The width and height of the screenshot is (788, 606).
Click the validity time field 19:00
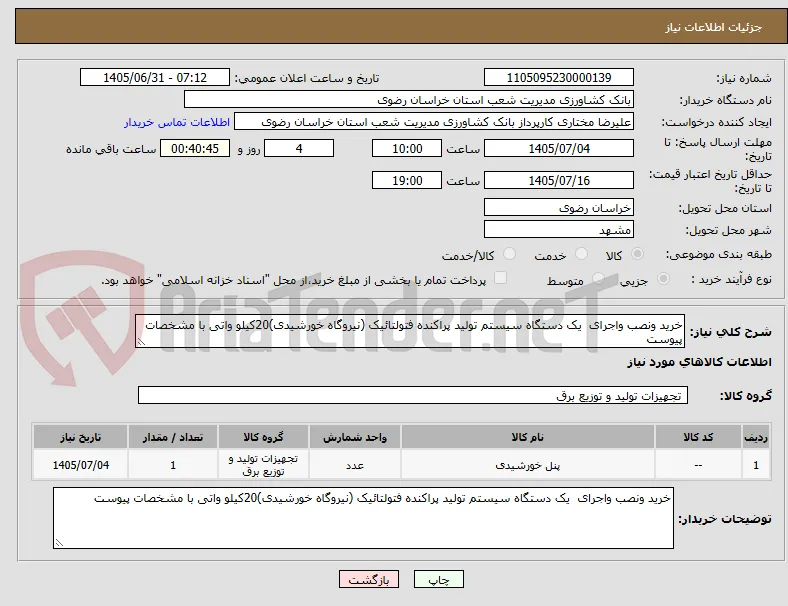407,180
